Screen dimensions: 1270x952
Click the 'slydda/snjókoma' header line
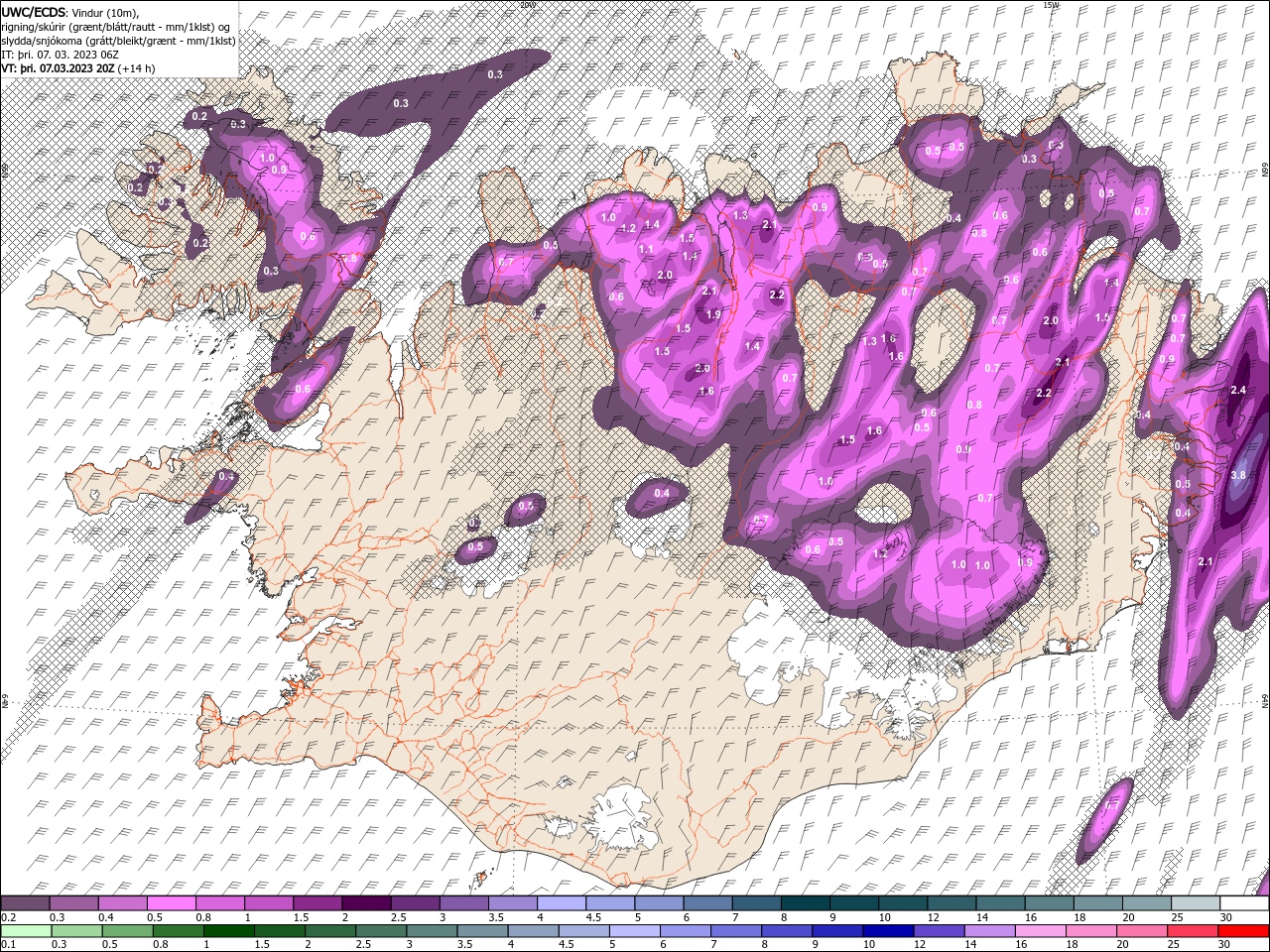point(119,41)
